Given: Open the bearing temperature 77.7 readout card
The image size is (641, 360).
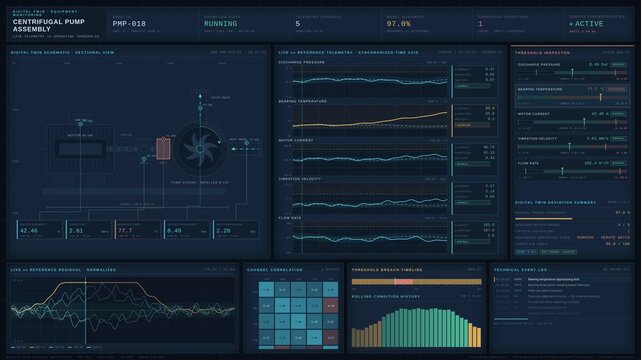Looking at the screenshot, I should [x=138, y=230].
